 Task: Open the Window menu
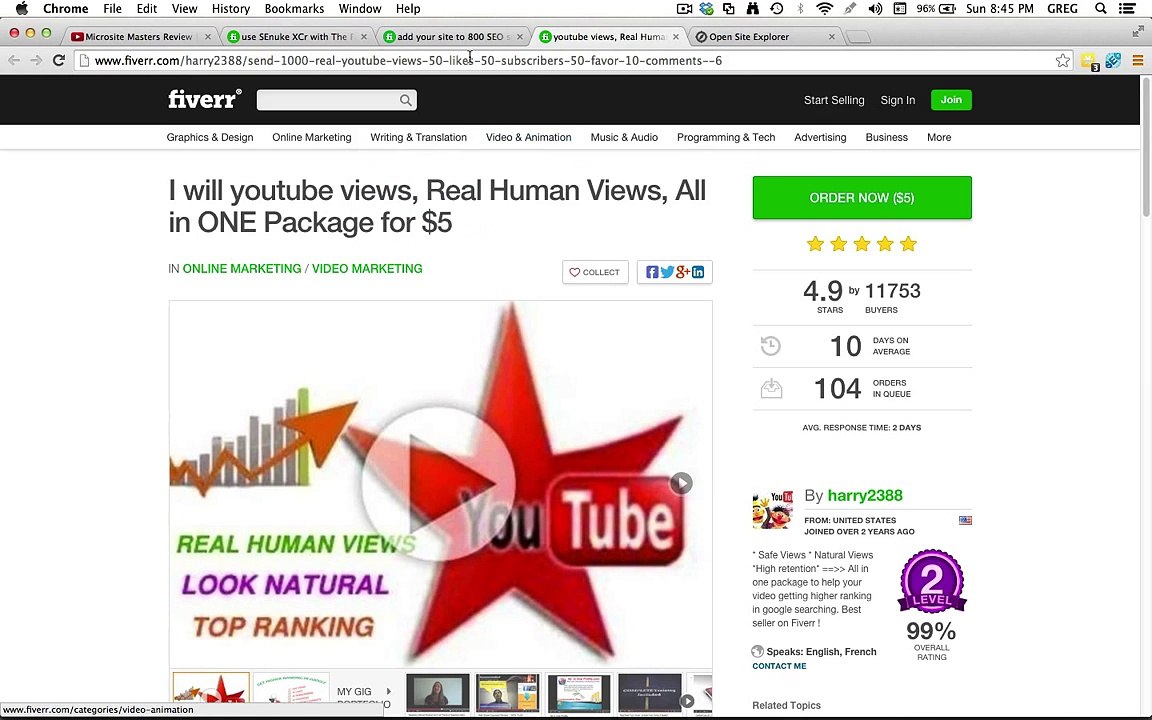point(360,9)
